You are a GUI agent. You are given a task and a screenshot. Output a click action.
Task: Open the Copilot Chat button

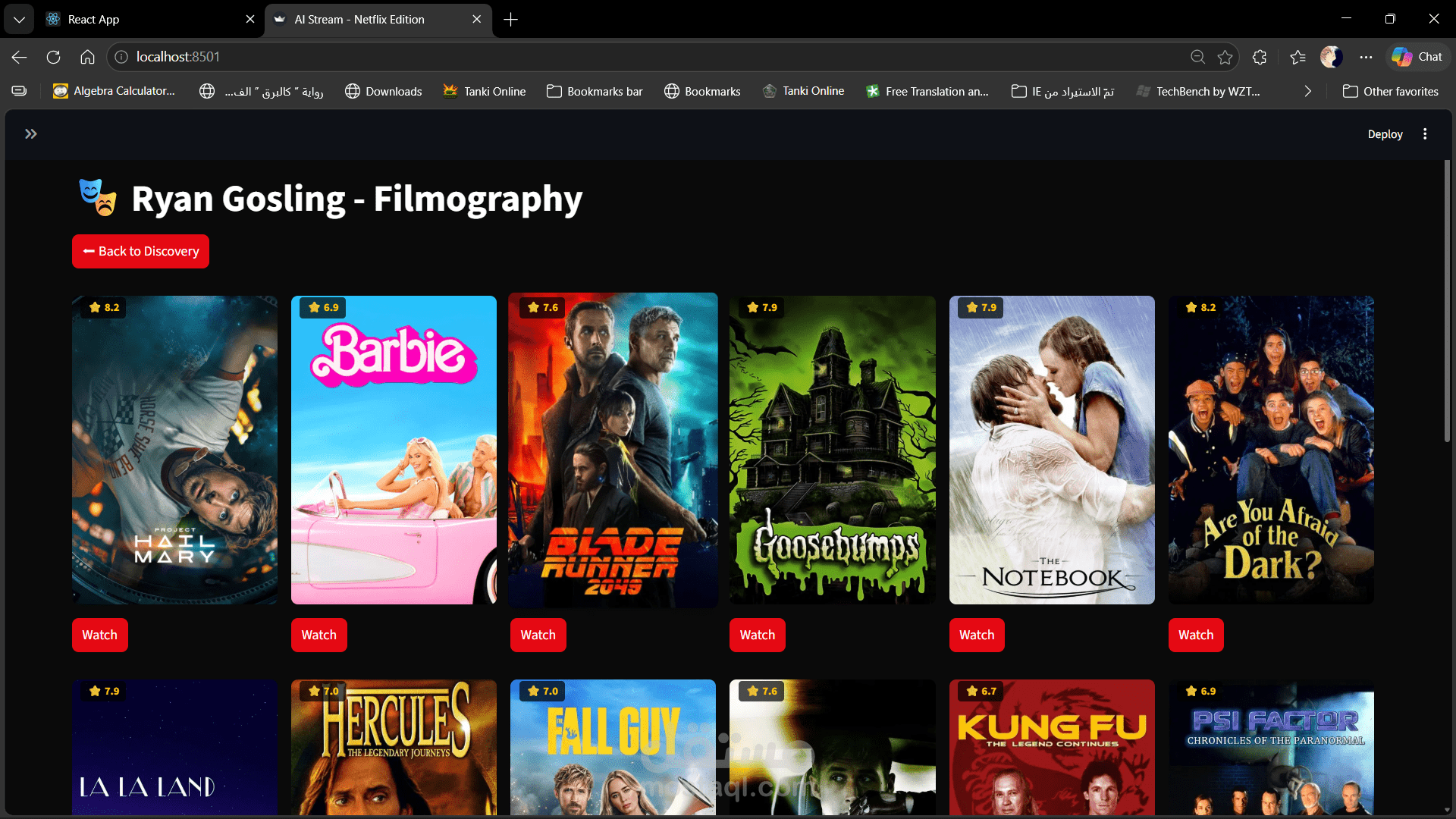point(1417,57)
